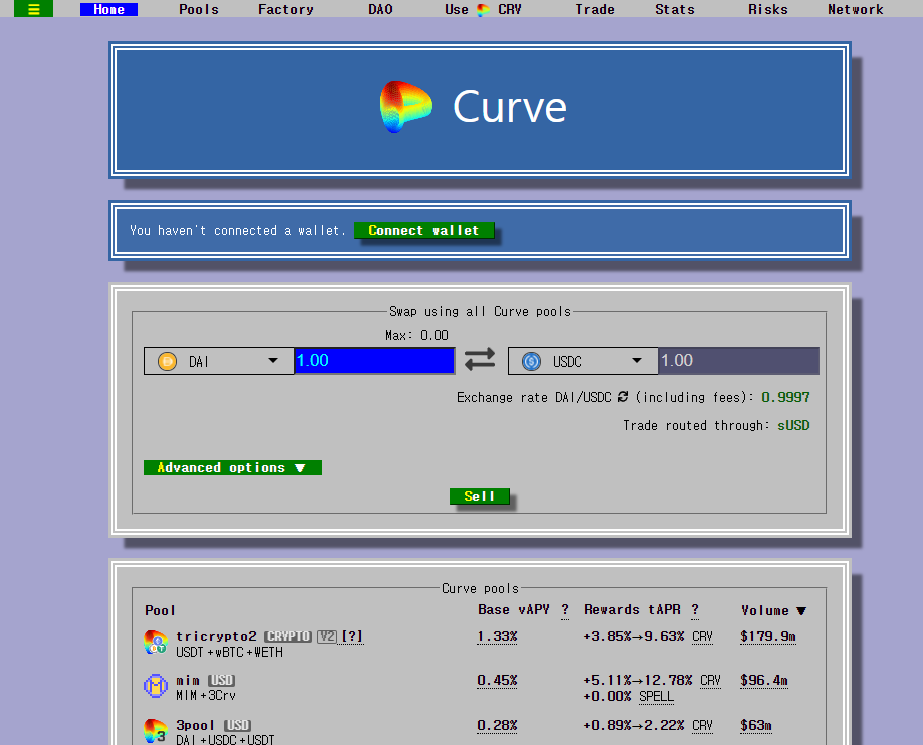Click the USDC output amount field

tap(739, 361)
